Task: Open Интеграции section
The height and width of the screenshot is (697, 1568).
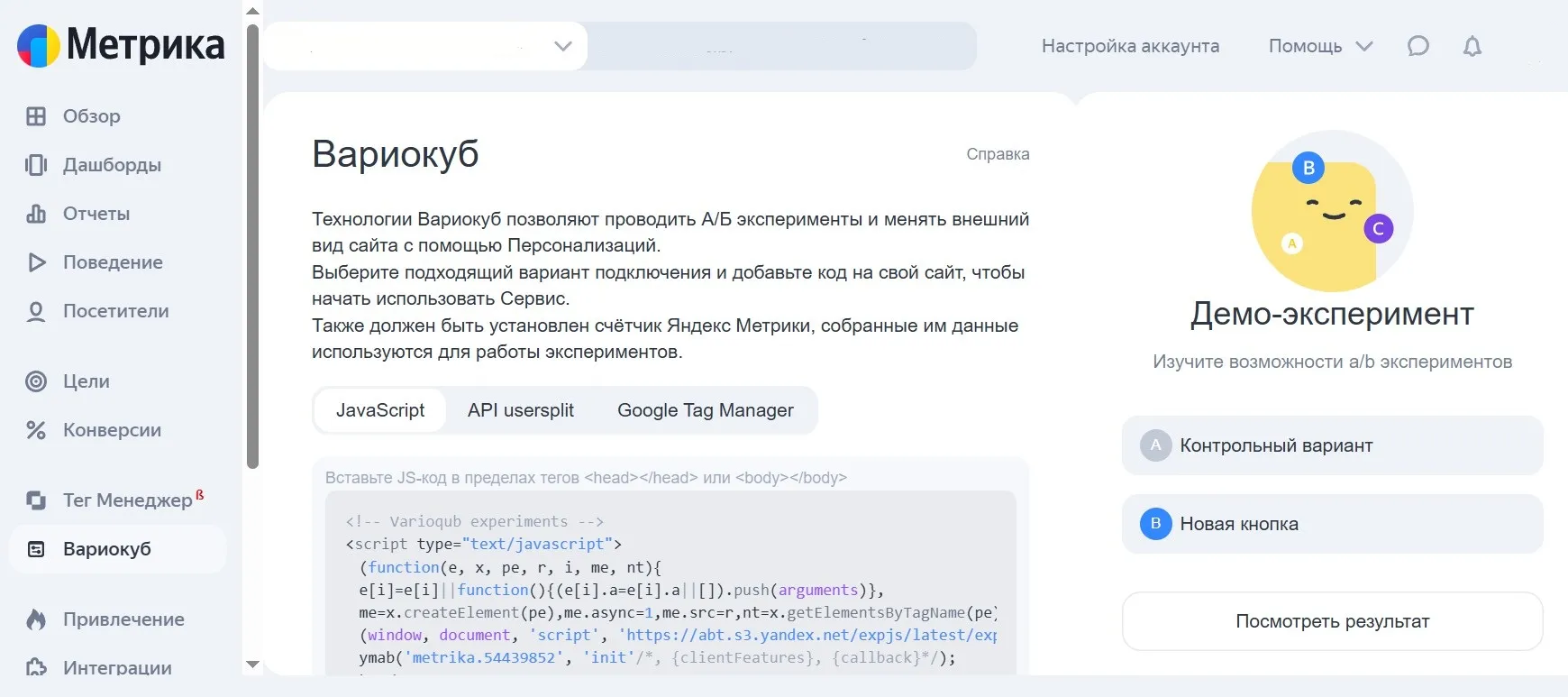Action: (x=117, y=668)
